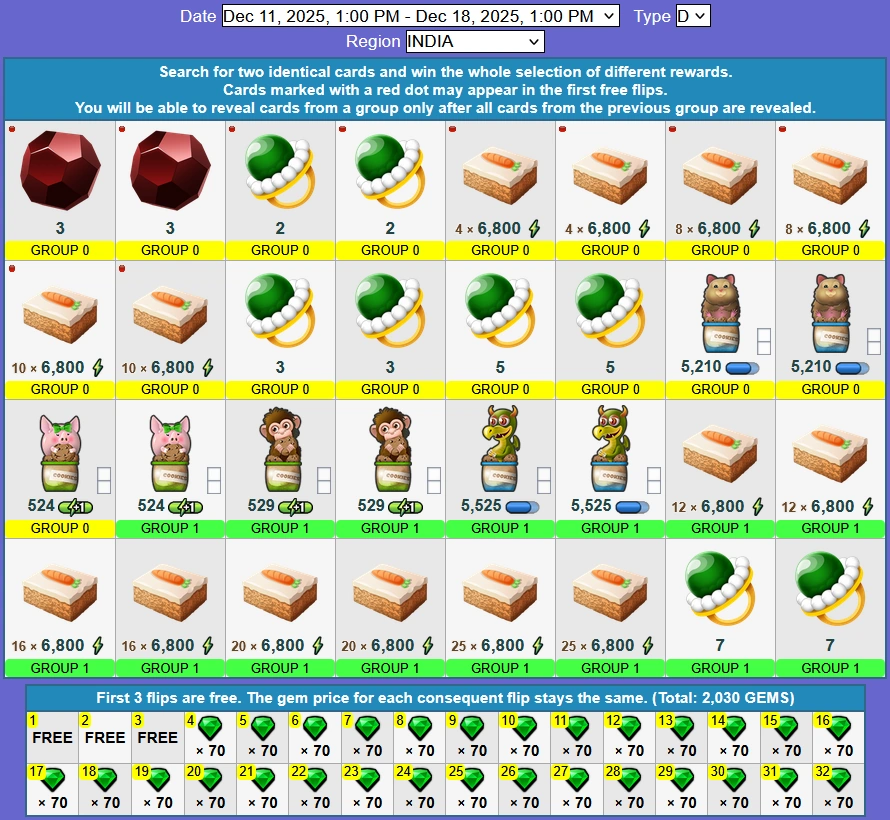This screenshot has width=890, height=820.
Task: Click the right green ring card labeled 3
Action: (x=391, y=330)
